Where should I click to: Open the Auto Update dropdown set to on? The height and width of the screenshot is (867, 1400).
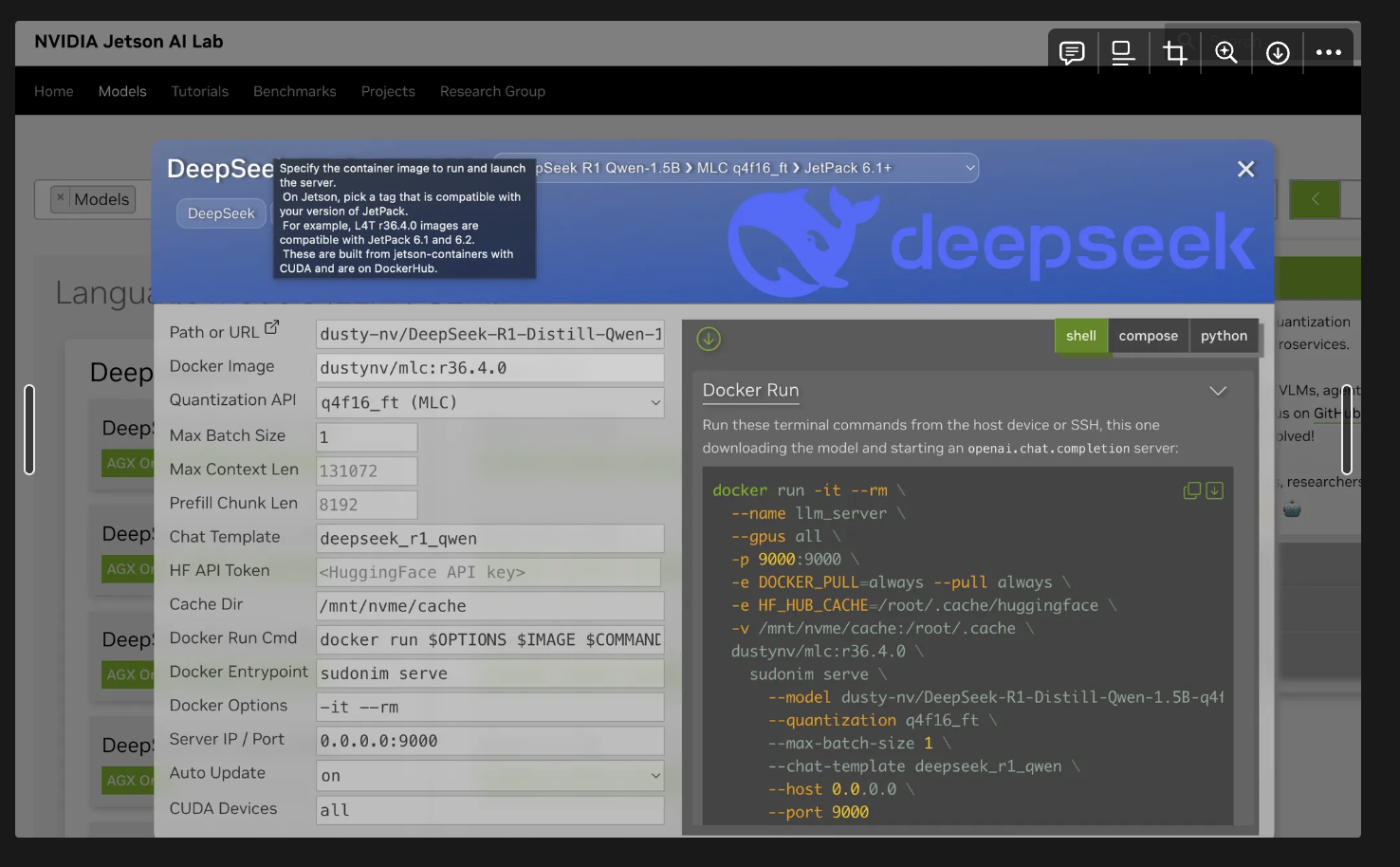[x=489, y=775]
